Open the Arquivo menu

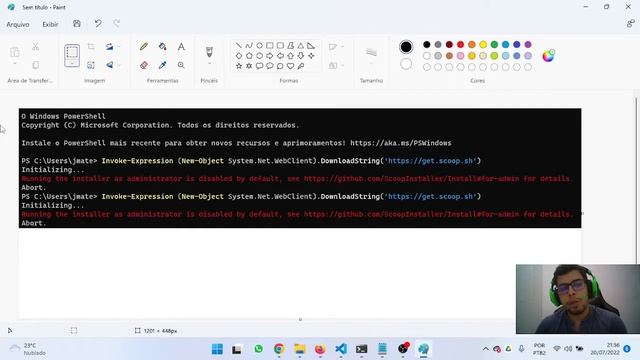tap(18, 24)
